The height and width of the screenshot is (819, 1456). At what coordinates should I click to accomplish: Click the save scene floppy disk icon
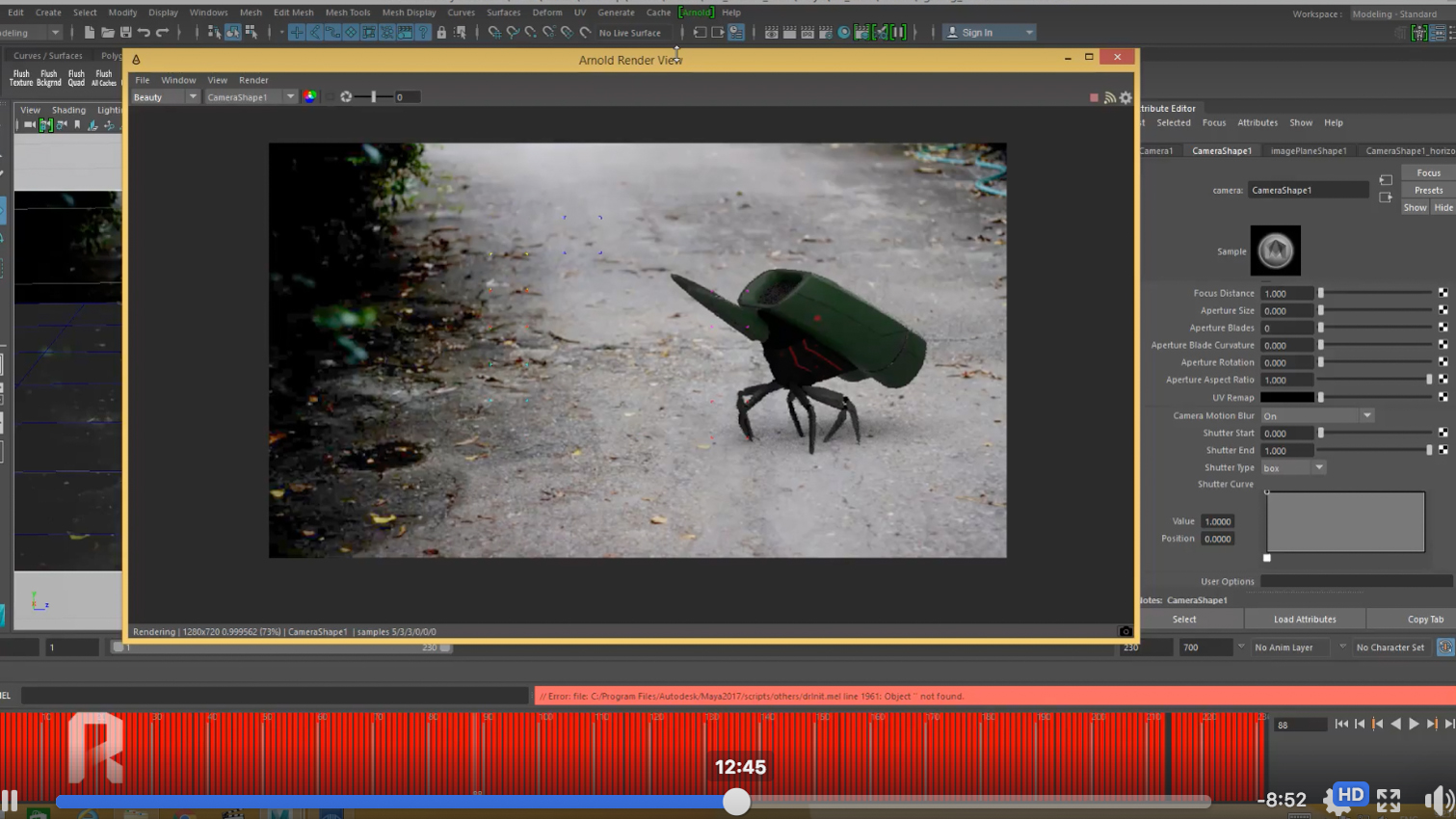(x=125, y=33)
